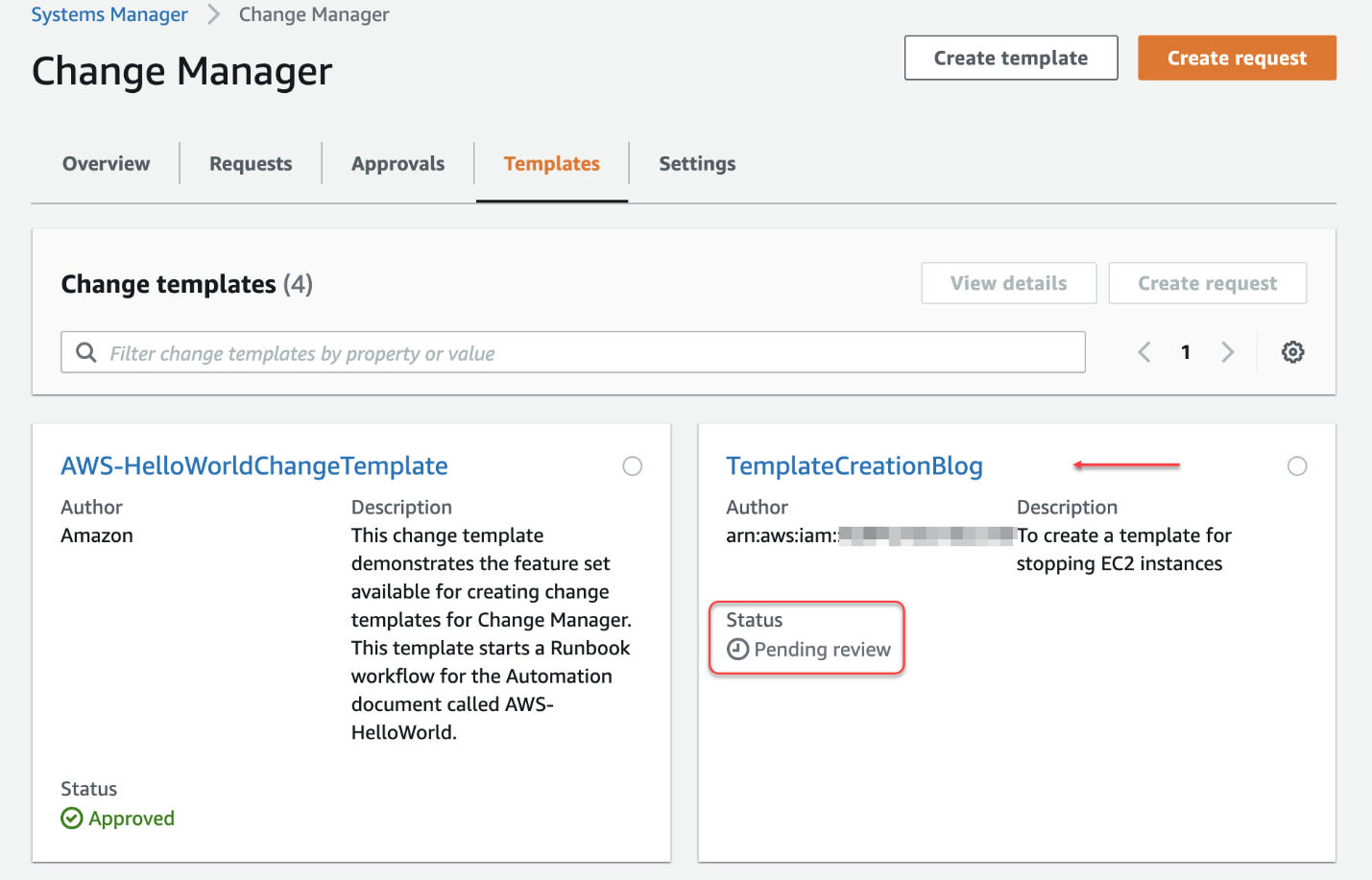Open the Requests tab

[x=250, y=163]
